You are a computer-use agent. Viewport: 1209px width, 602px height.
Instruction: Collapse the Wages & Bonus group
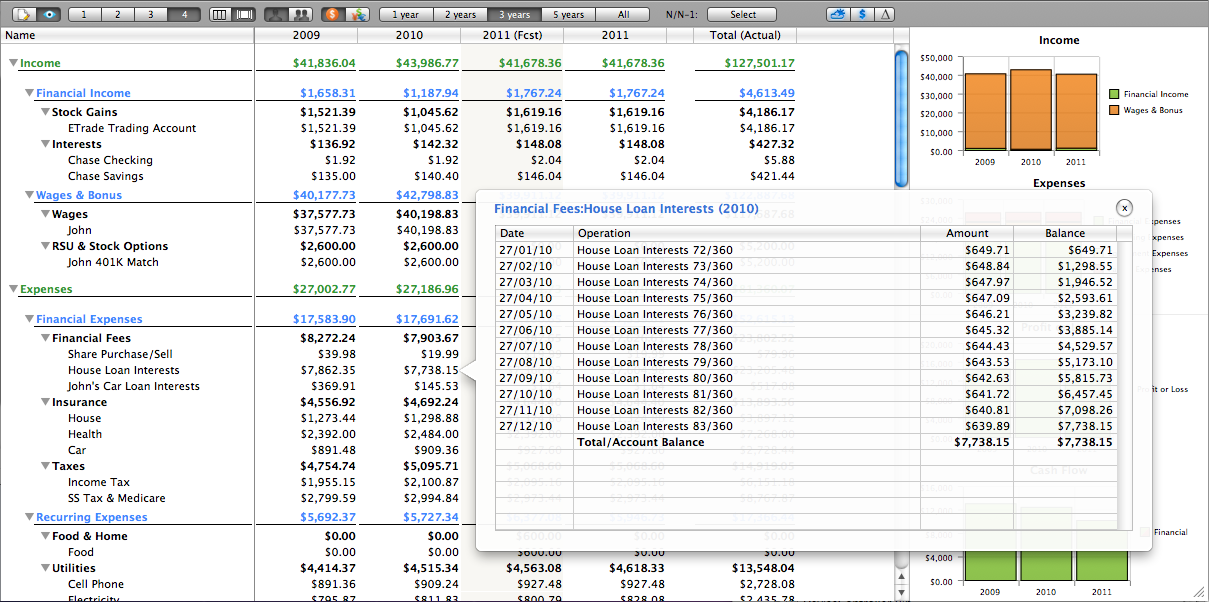point(30,195)
